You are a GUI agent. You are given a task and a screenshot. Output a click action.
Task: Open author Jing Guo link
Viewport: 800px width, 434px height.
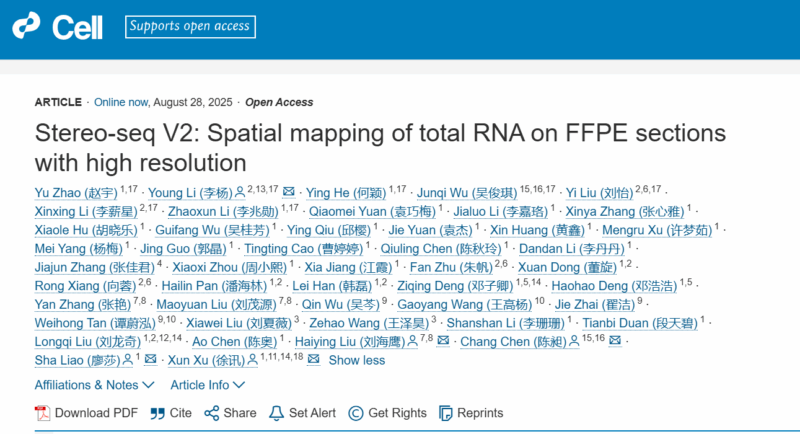(183, 249)
